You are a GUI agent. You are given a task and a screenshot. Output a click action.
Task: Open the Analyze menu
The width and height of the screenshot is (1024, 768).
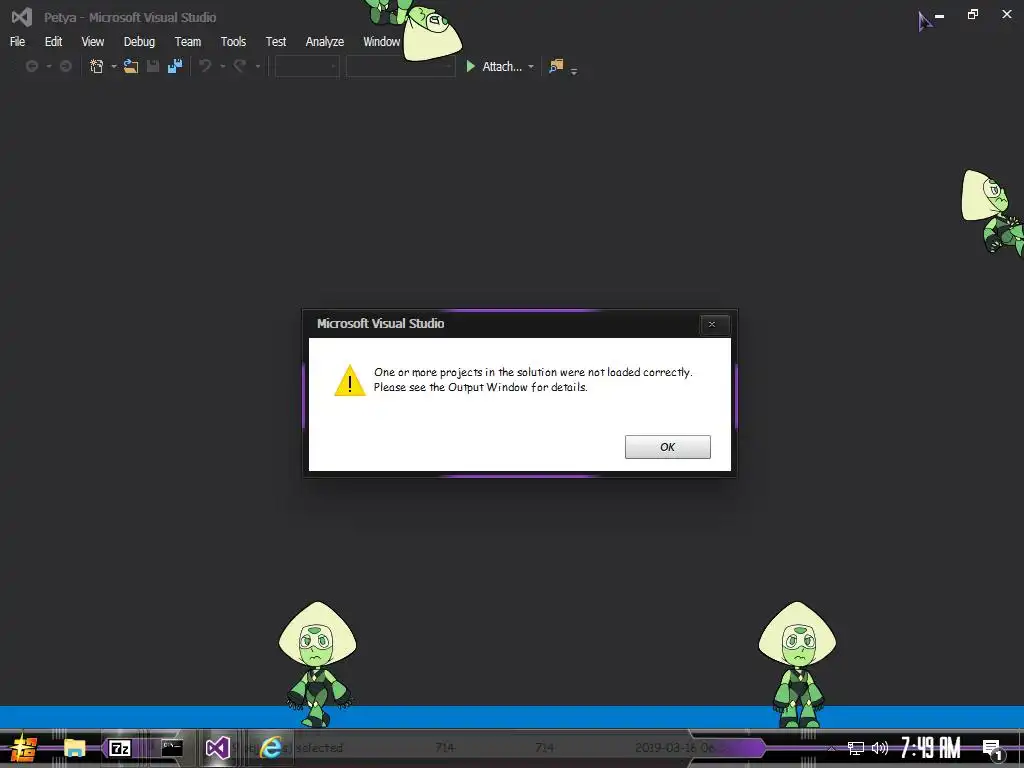tap(325, 42)
